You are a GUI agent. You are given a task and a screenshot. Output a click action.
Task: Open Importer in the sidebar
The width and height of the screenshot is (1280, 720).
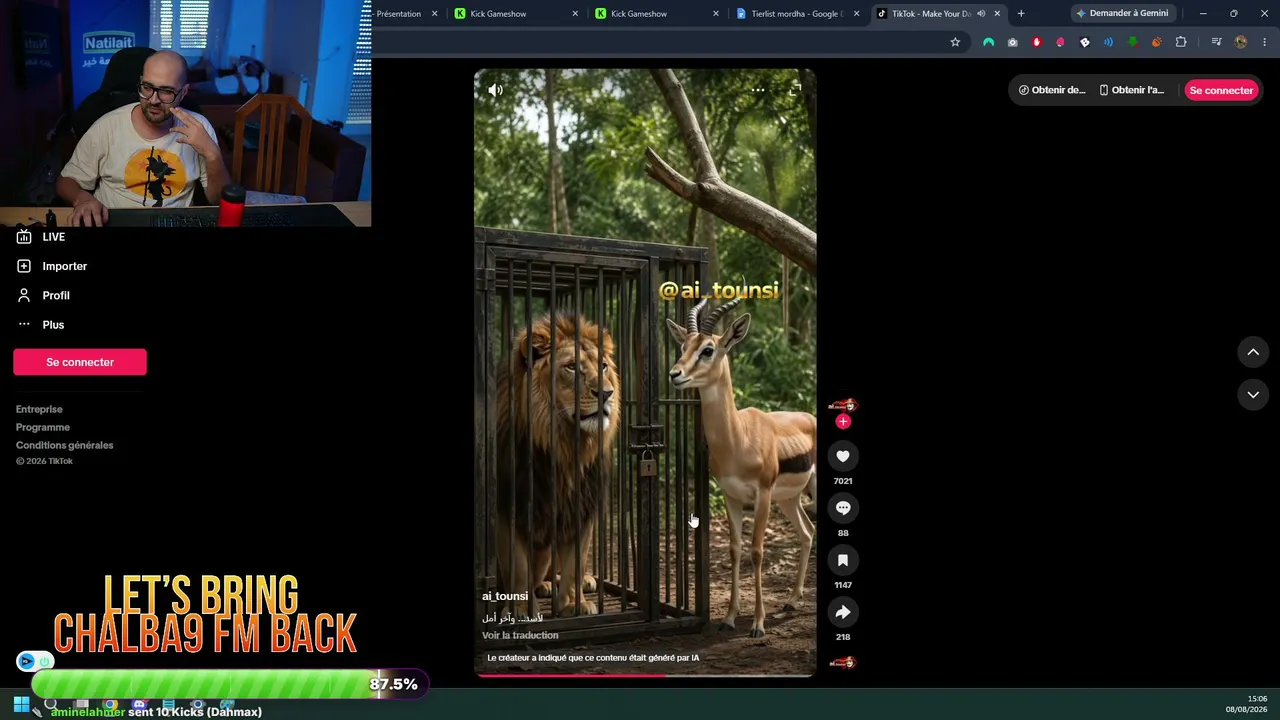tap(65, 266)
